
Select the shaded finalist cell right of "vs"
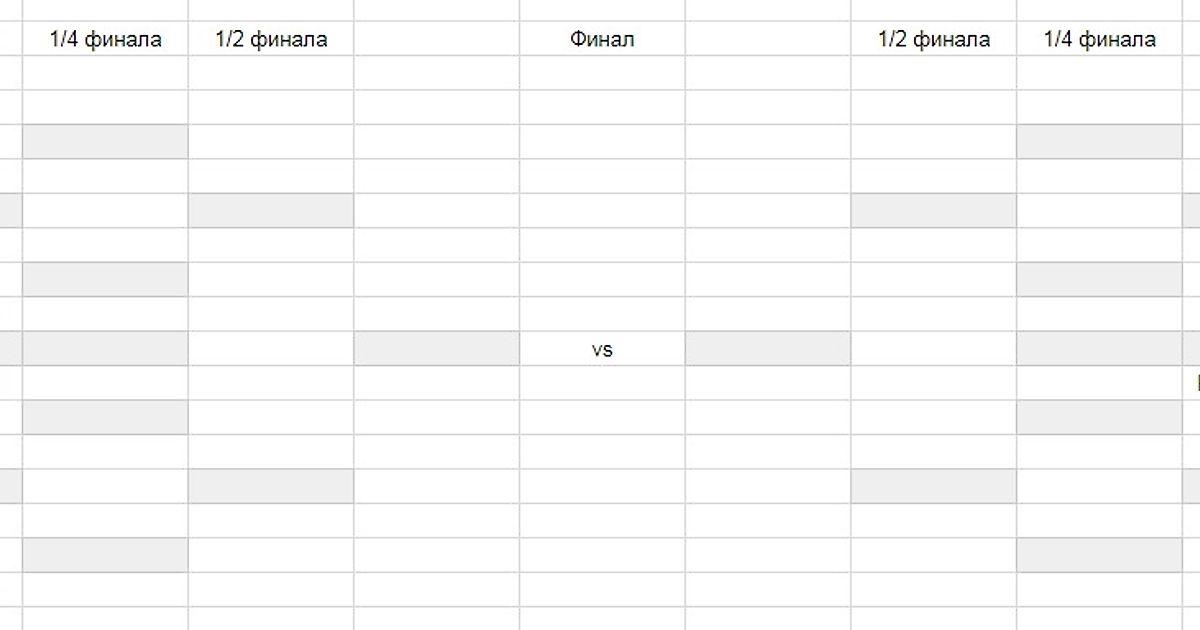point(768,349)
